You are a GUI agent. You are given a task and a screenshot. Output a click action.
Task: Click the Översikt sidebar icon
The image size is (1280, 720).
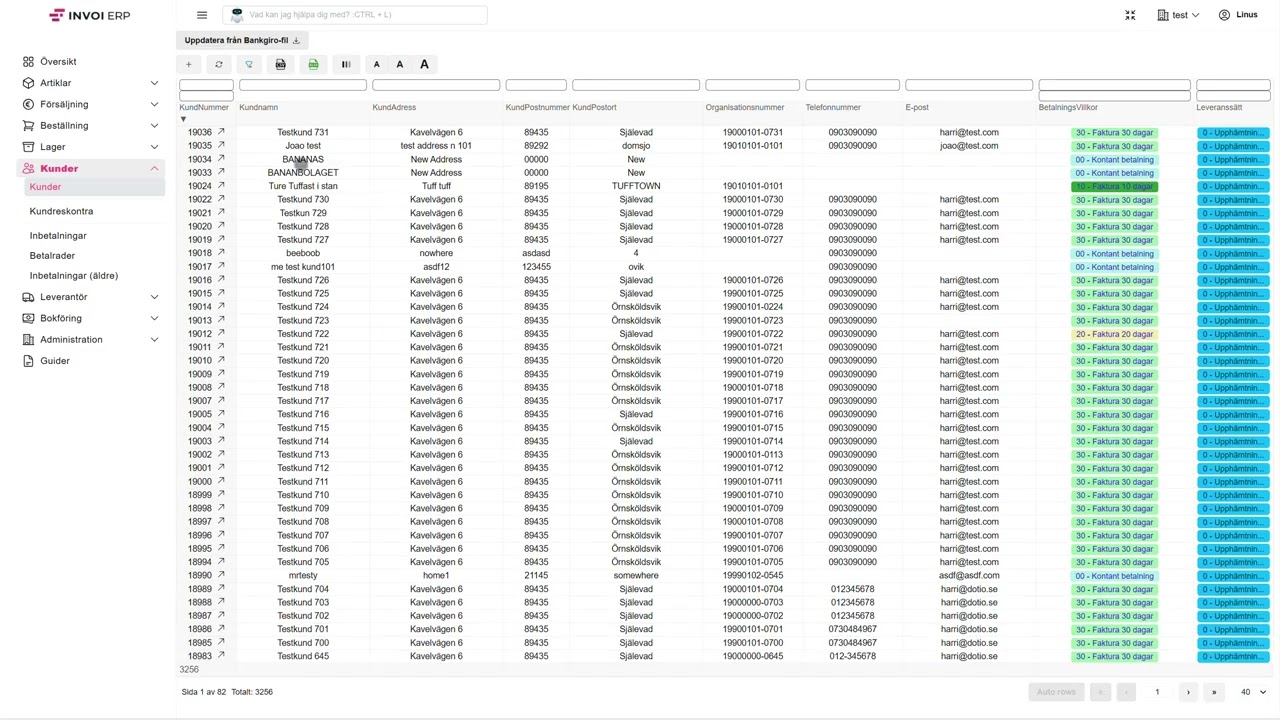[x=28, y=62]
